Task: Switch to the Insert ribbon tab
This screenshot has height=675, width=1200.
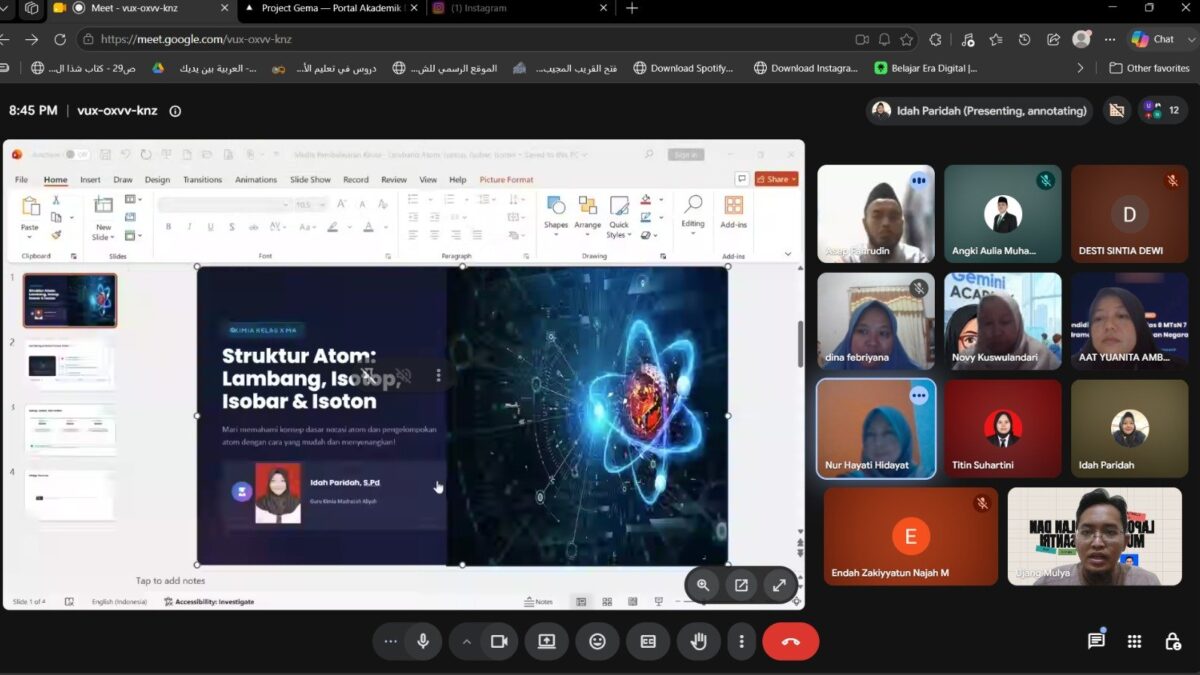Action: coord(90,180)
